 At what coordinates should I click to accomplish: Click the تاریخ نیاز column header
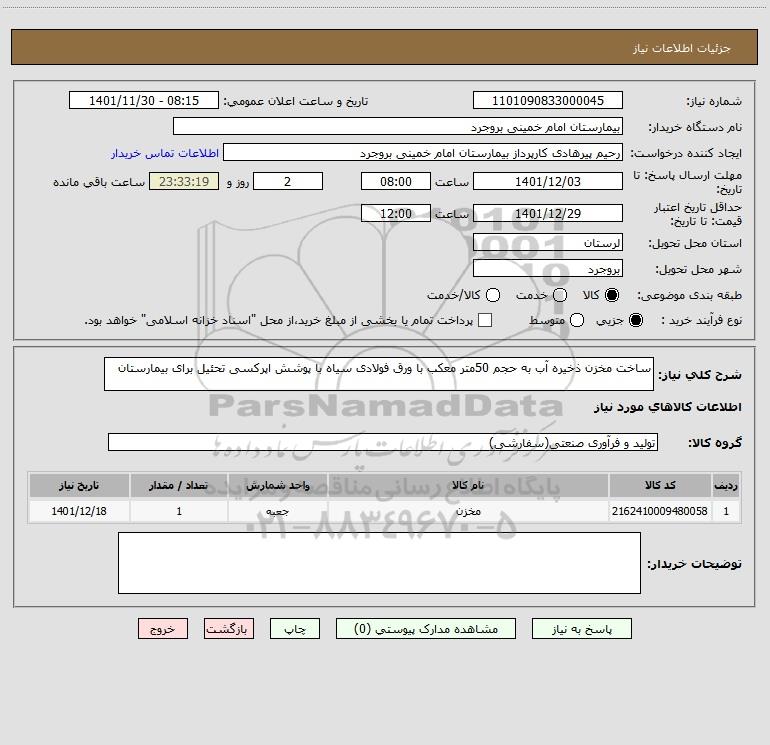tap(79, 485)
